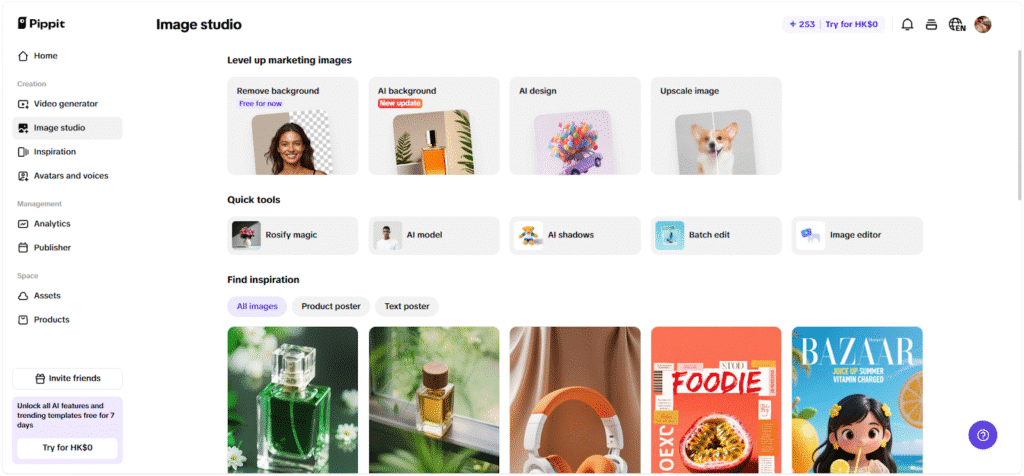
Task: Click the Pippit logo
Action: point(41,24)
